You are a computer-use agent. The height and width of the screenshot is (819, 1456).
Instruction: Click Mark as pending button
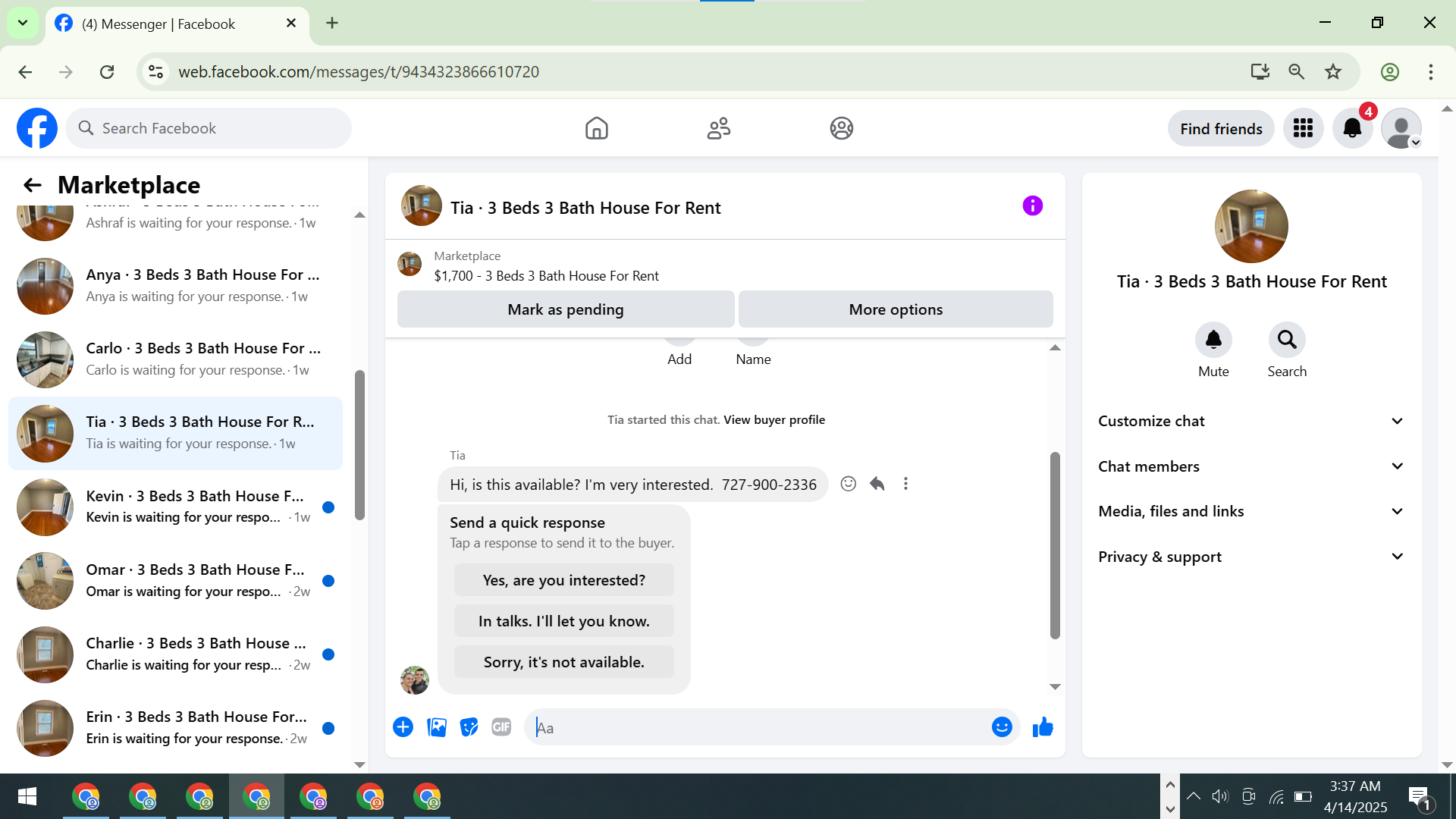pos(565,309)
